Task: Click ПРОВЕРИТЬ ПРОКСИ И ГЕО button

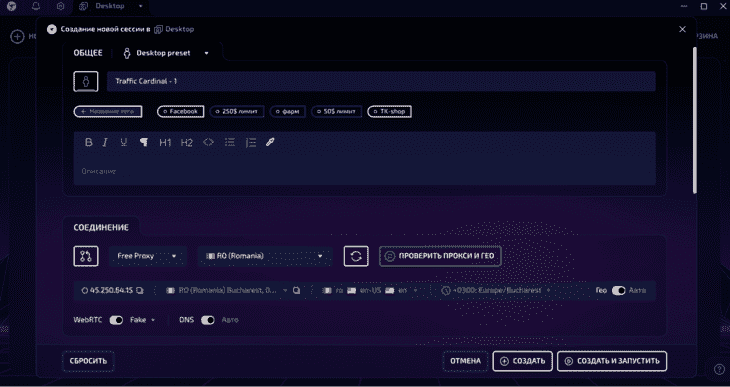Action: [440, 256]
